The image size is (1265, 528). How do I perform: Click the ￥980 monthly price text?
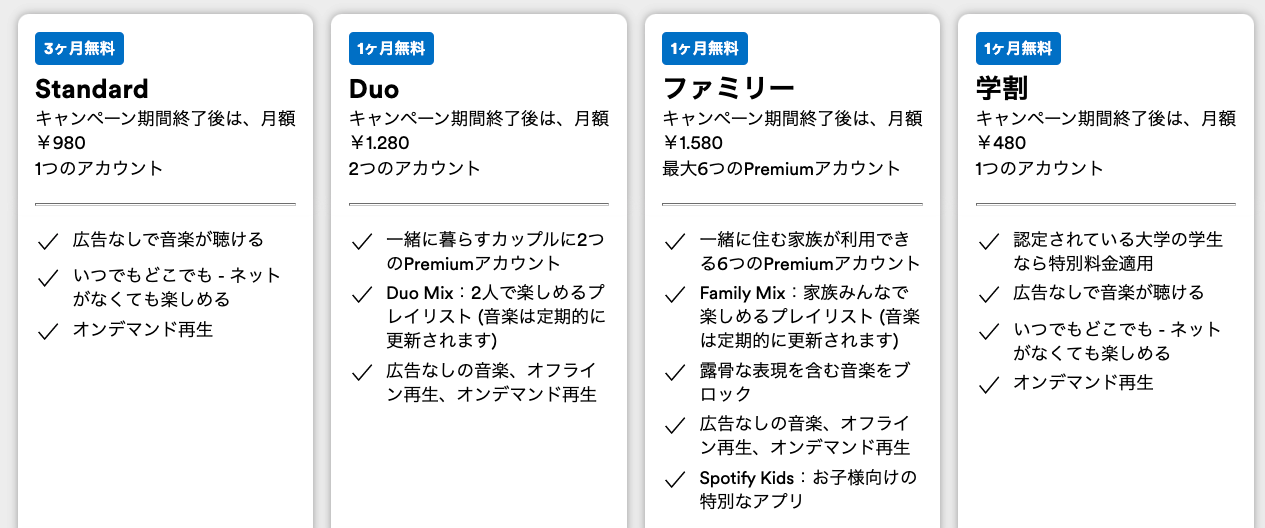[60, 143]
